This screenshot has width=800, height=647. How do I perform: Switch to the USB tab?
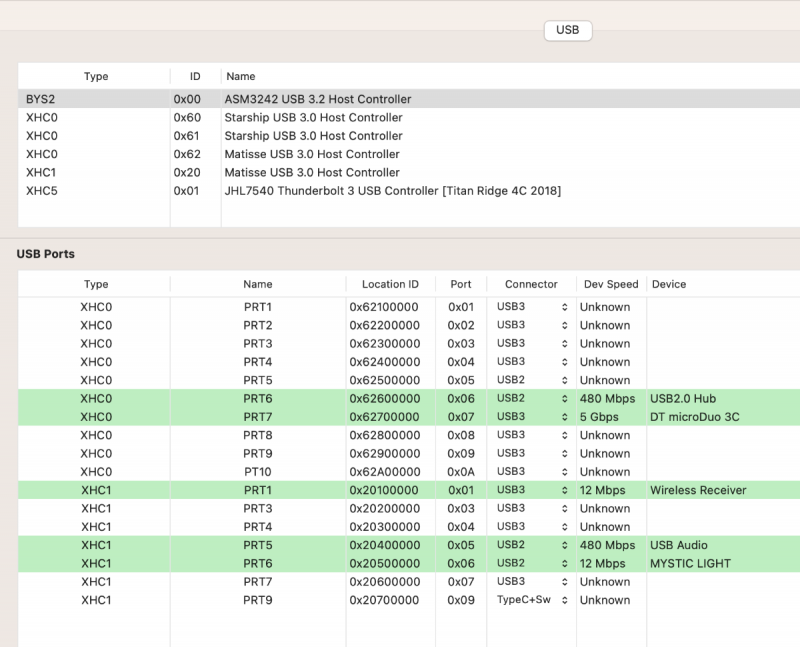tap(567, 30)
